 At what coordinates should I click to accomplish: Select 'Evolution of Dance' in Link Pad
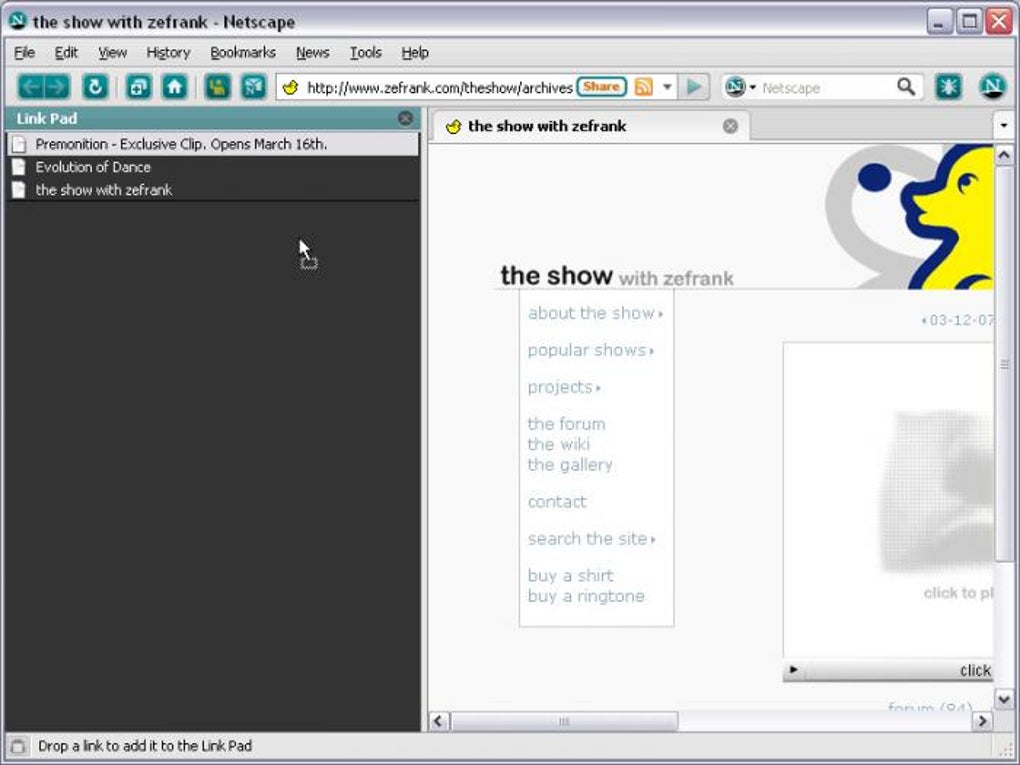click(x=93, y=167)
